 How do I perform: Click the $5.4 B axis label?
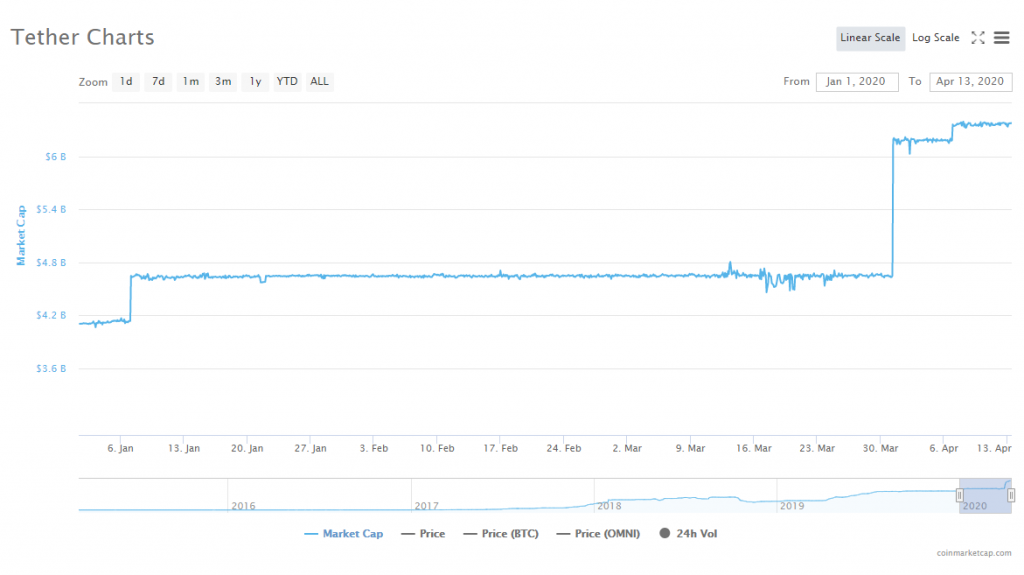point(51,210)
